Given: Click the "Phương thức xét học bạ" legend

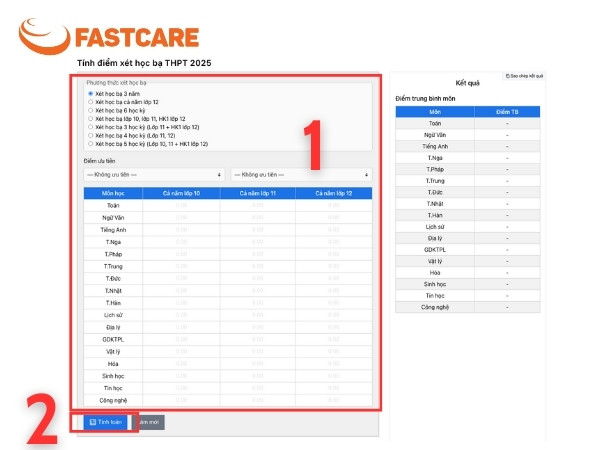Looking at the screenshot, I should tap(116, 83).
